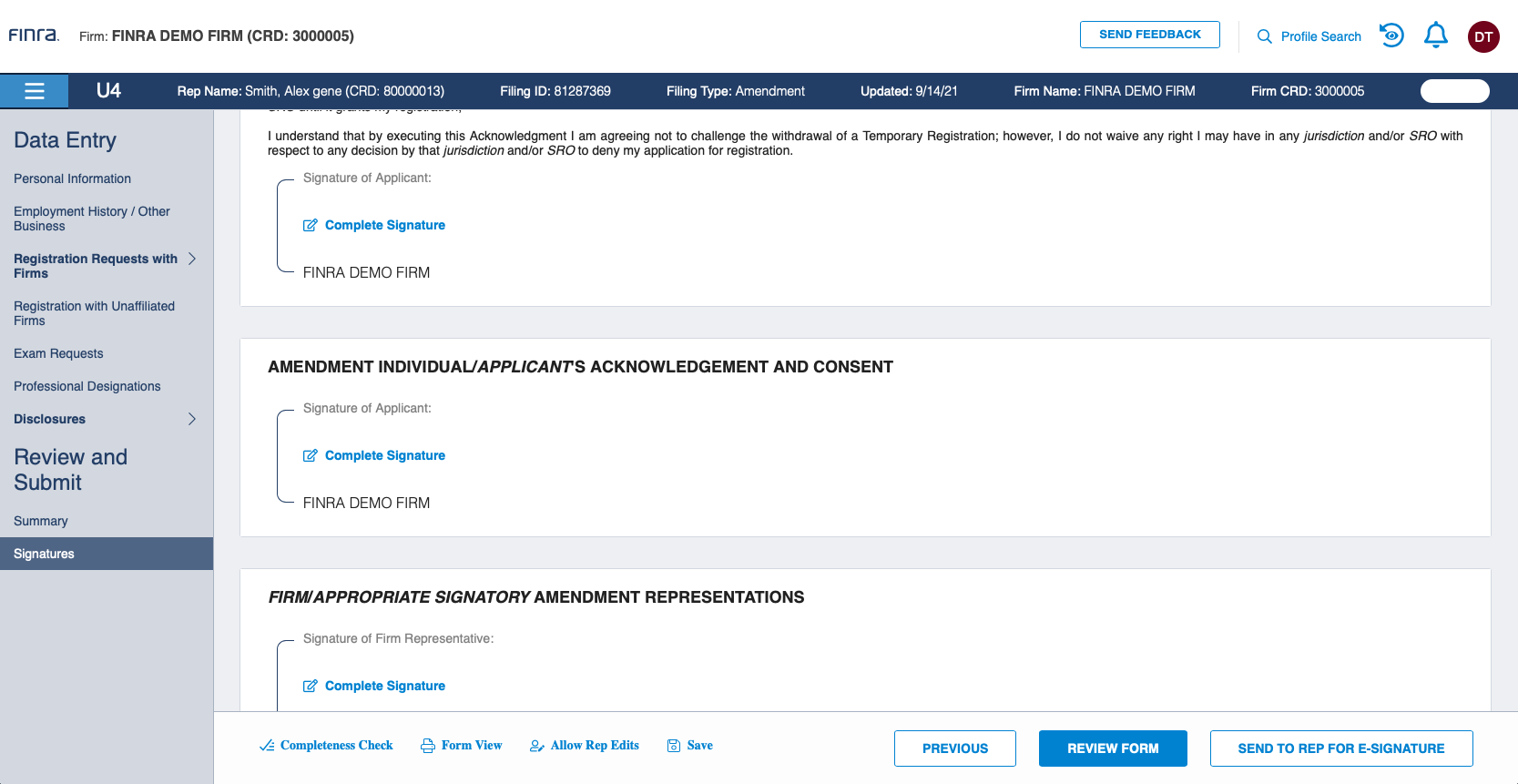
Task: Toggle the white pill switch in header bar
Action: coord(1454,91)
